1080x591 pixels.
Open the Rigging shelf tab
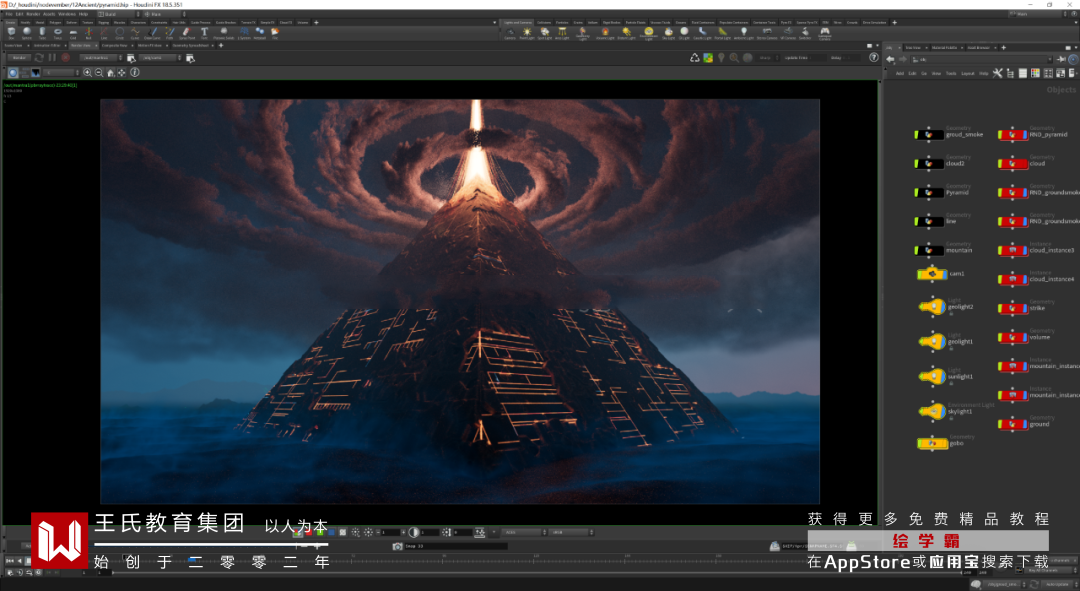(x=103, y=23)
